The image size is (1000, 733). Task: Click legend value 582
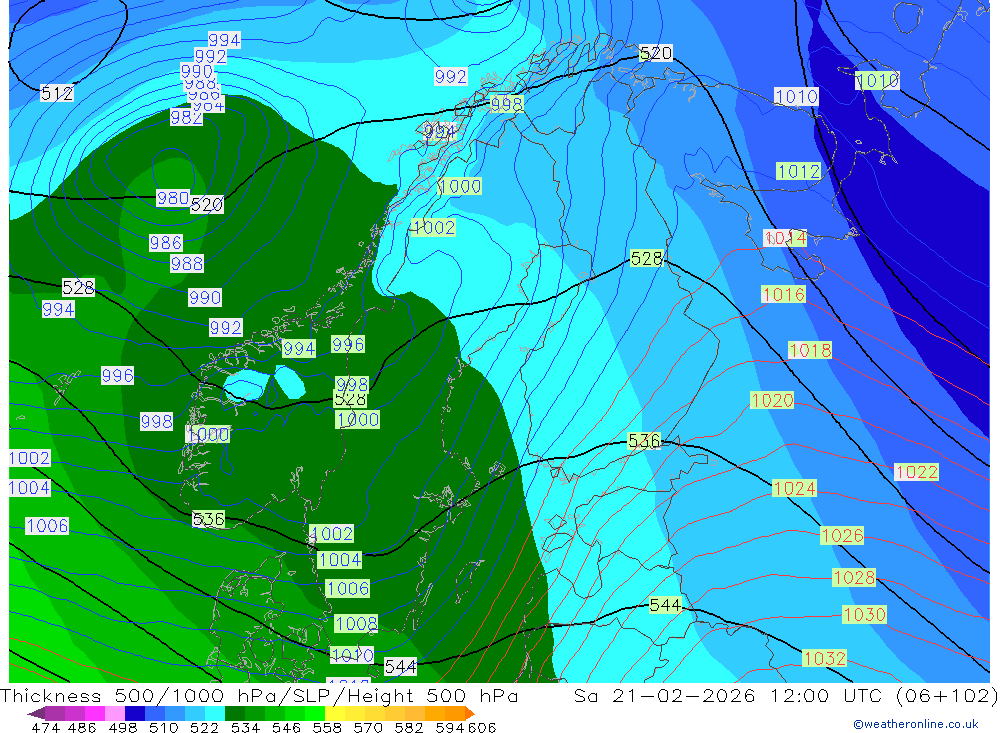(x=409, y=727)
